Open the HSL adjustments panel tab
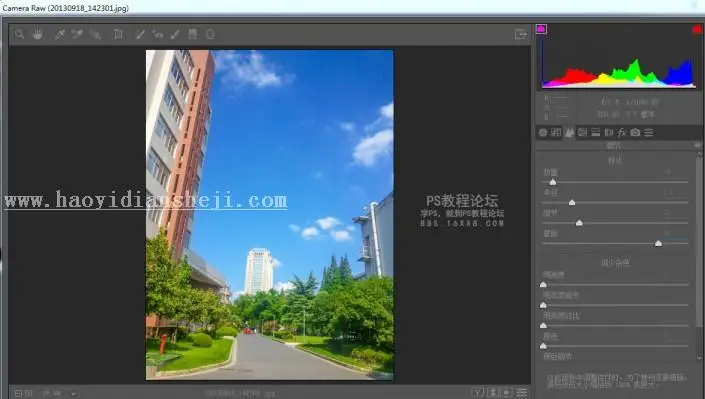The height and width of the screenshot is (399, 705). 583,132
